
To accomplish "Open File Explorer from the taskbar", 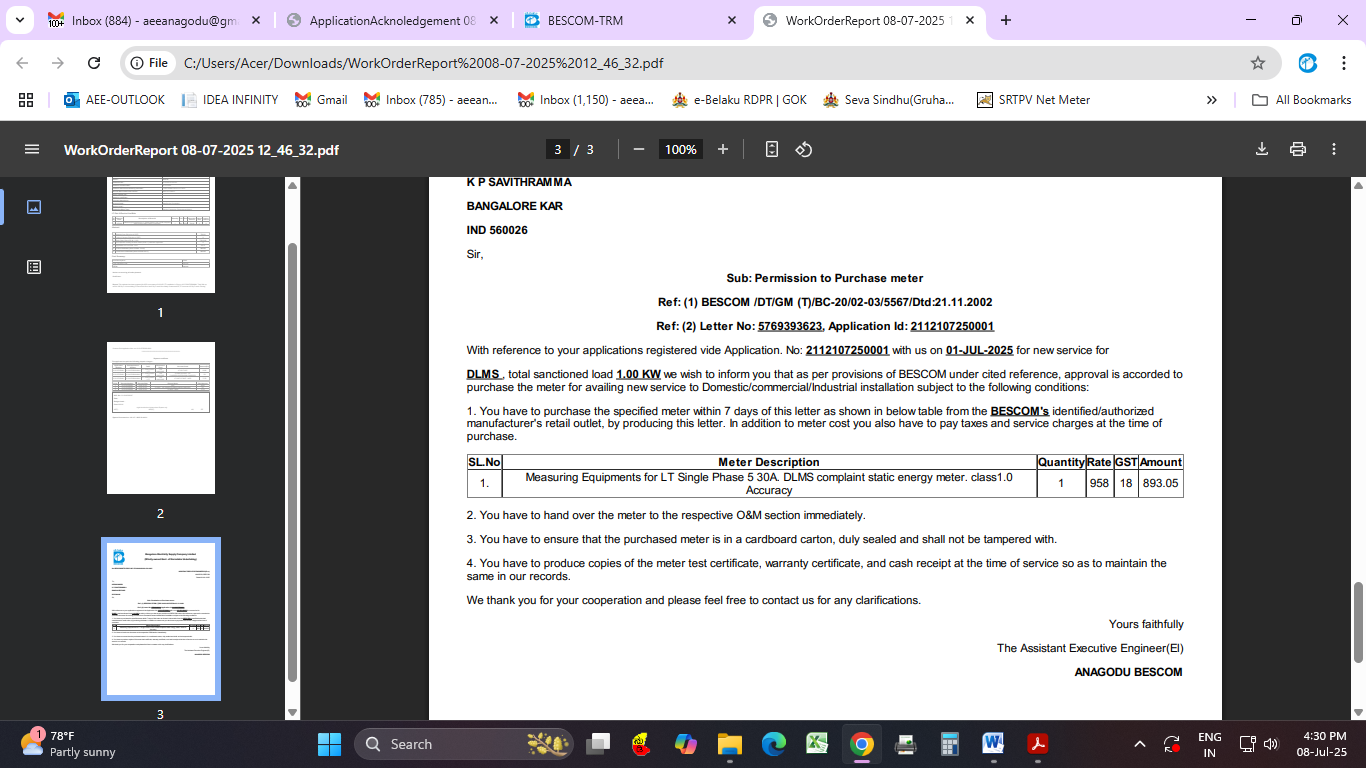I will (x=730, y=744).
